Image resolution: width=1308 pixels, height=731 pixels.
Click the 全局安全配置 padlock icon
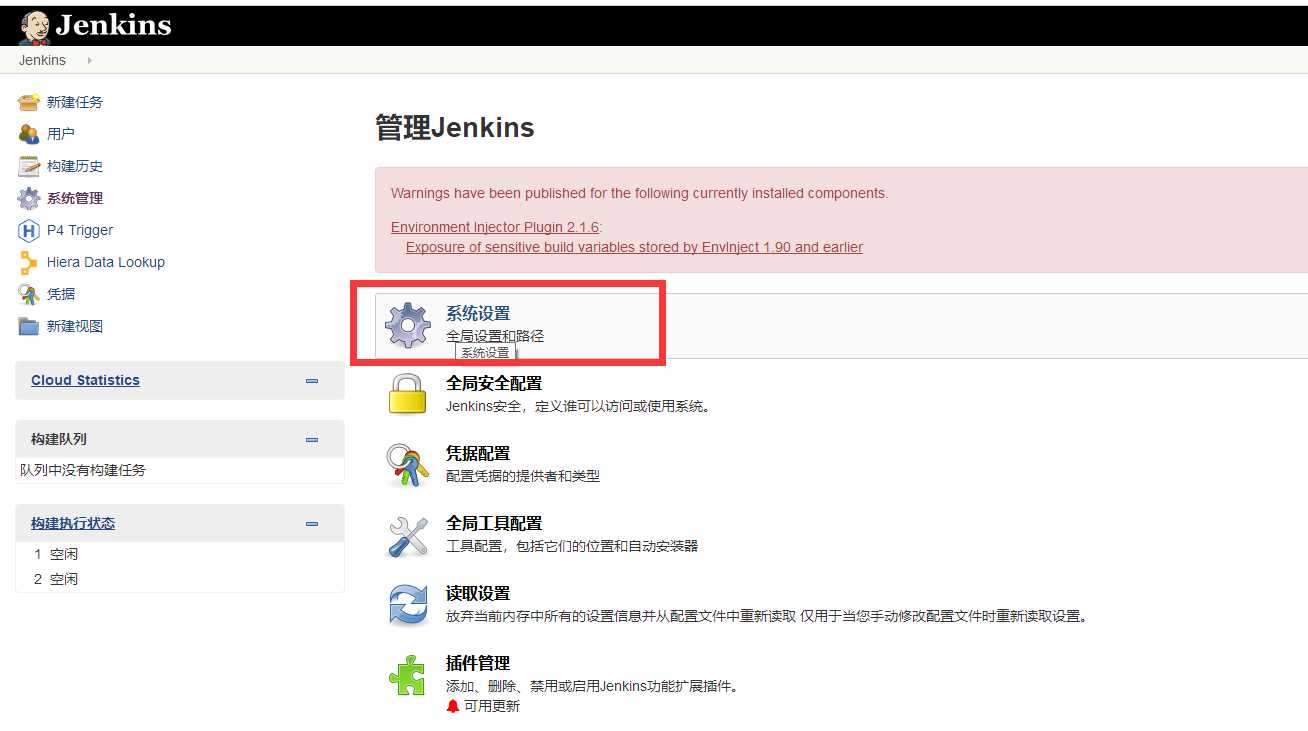[408, 393]
